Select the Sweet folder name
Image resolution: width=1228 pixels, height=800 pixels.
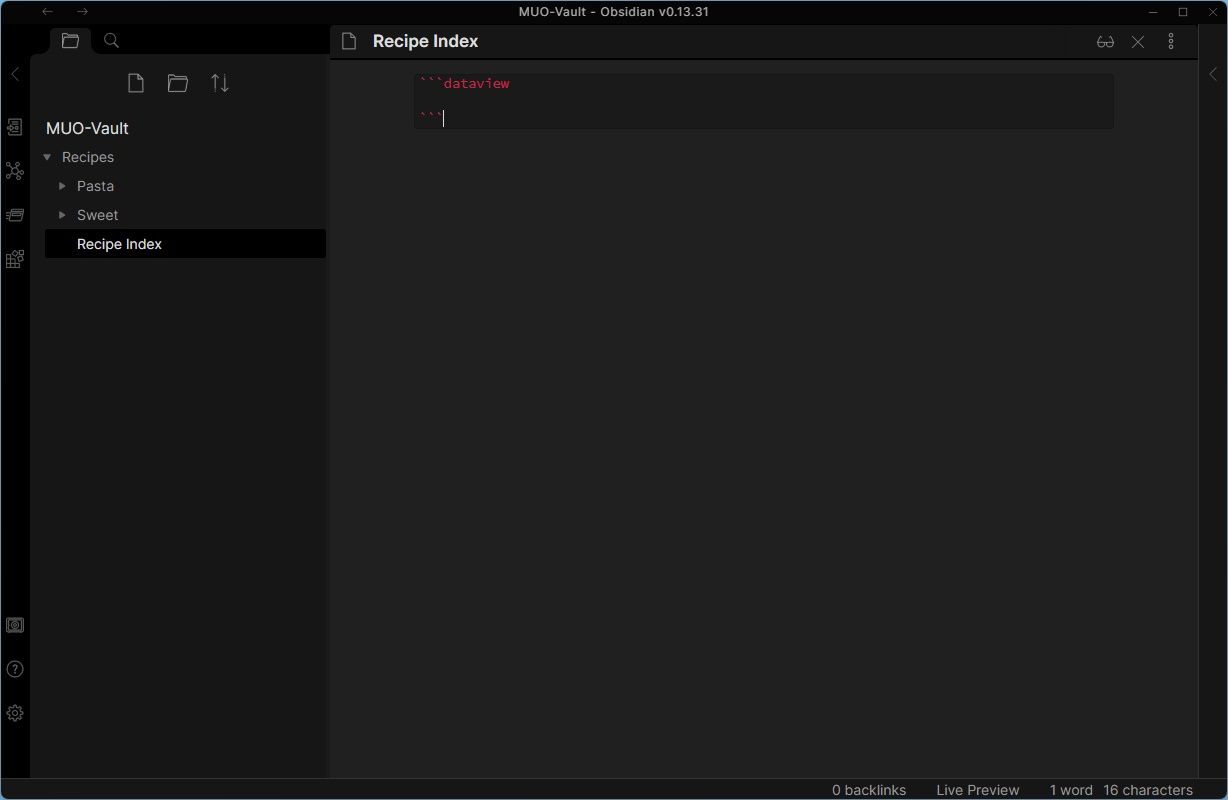click(x=97, y=215)
